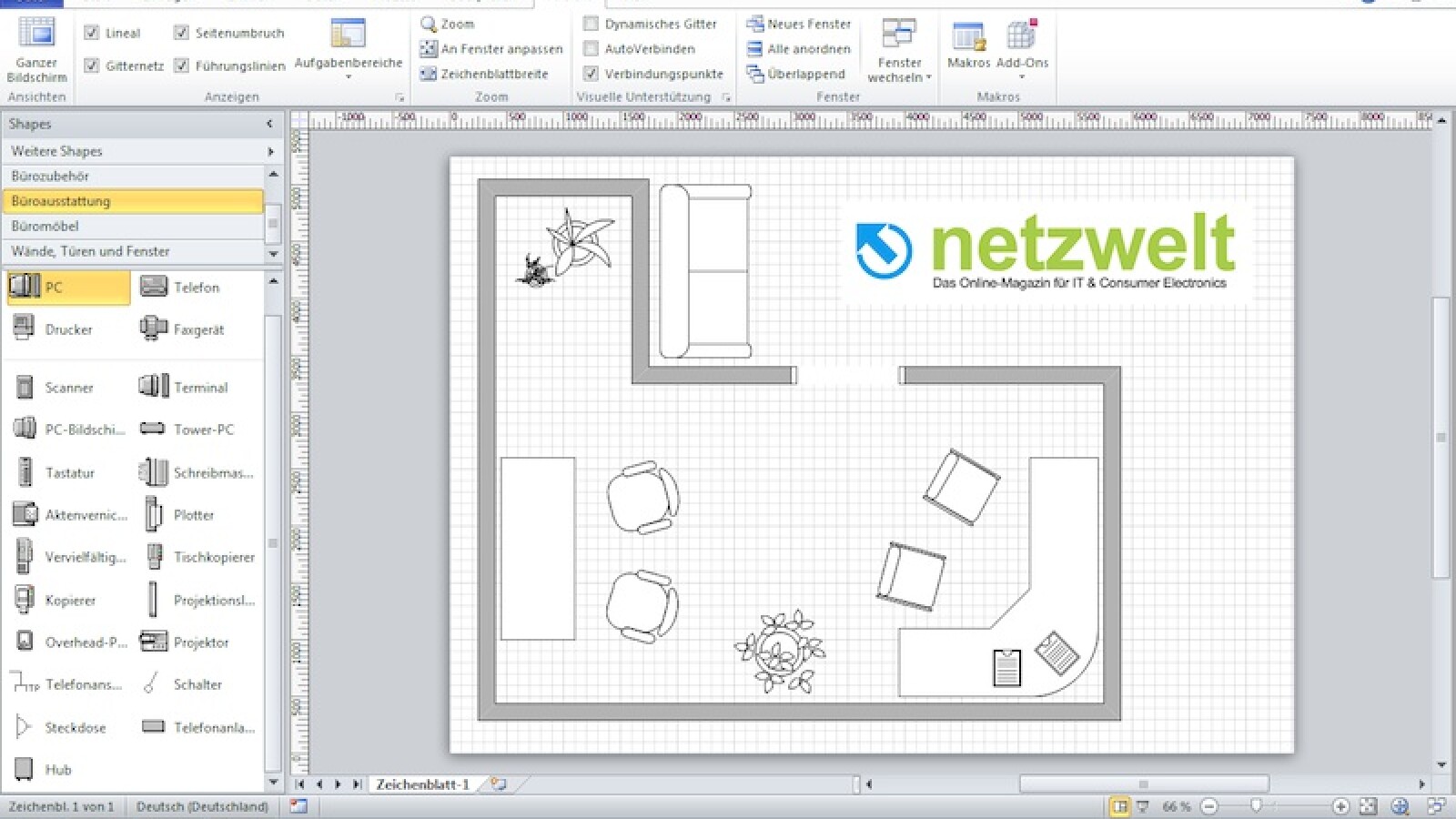Click the netzwelt logo image on canvas

coord(1046,252)
